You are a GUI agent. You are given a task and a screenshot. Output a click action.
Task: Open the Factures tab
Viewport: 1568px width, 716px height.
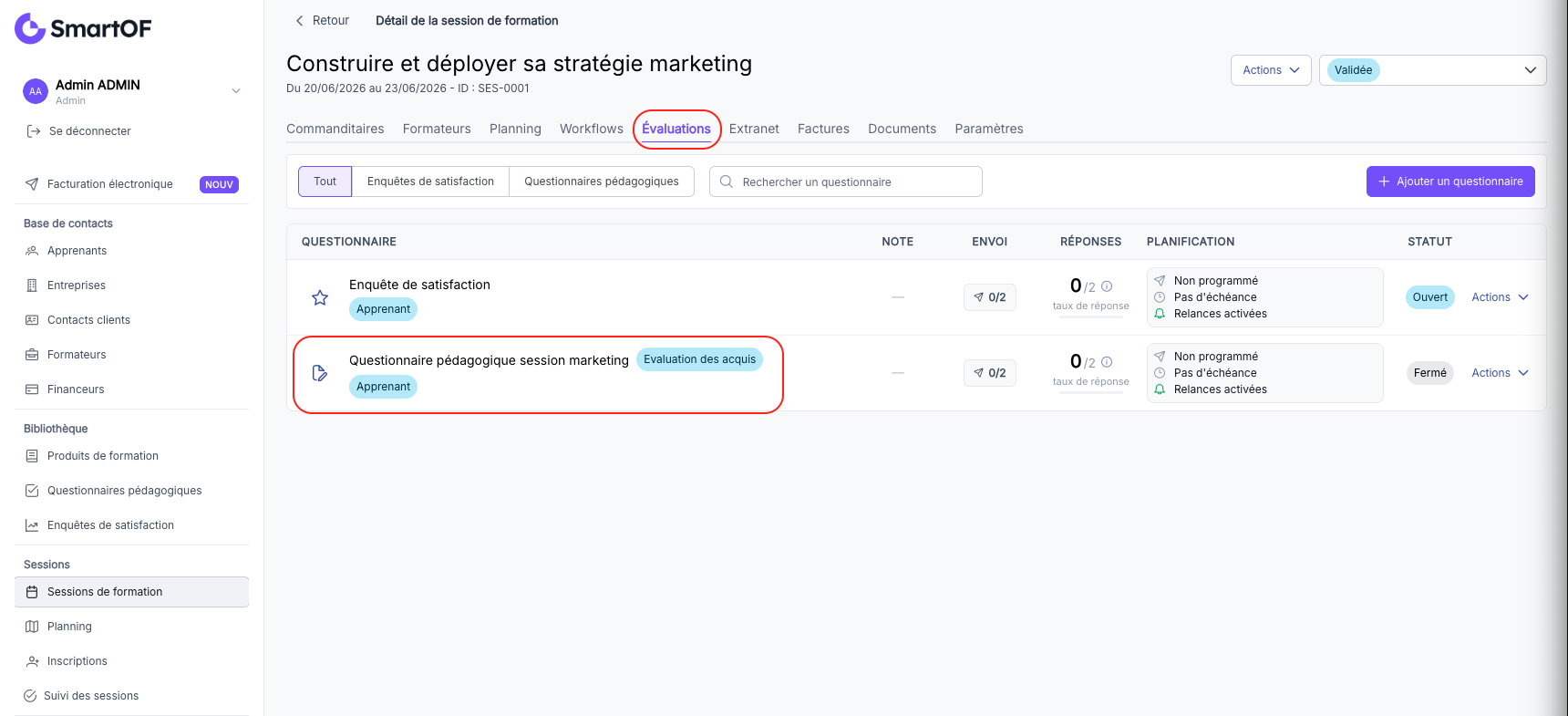pyautogui.click(x=823, y=129)
